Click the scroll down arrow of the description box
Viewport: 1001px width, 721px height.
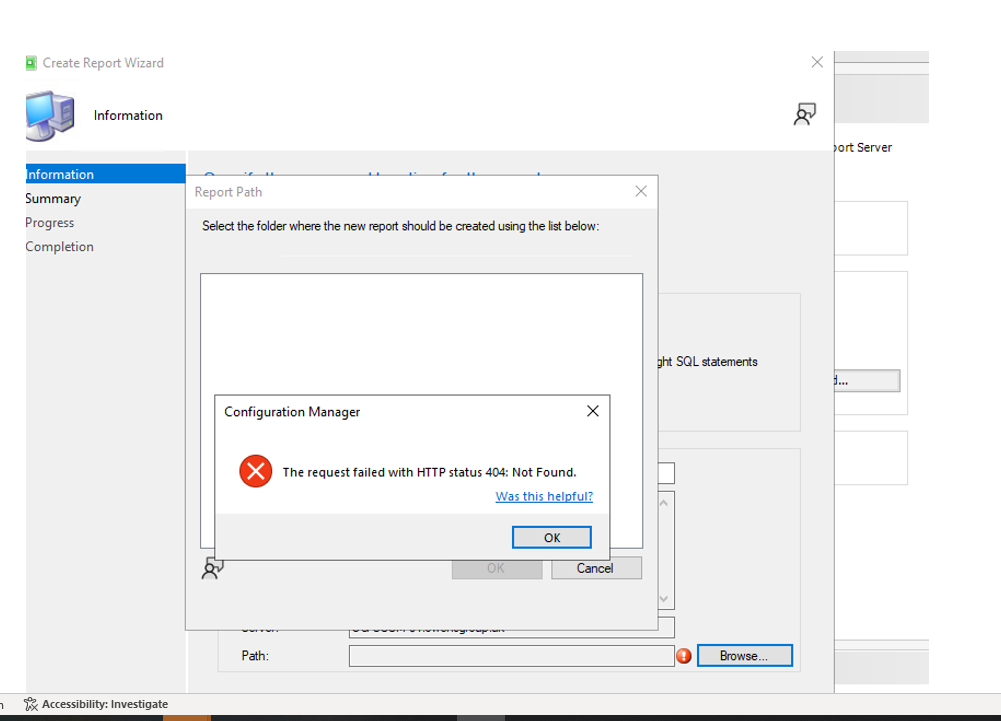tap(664, 598)
